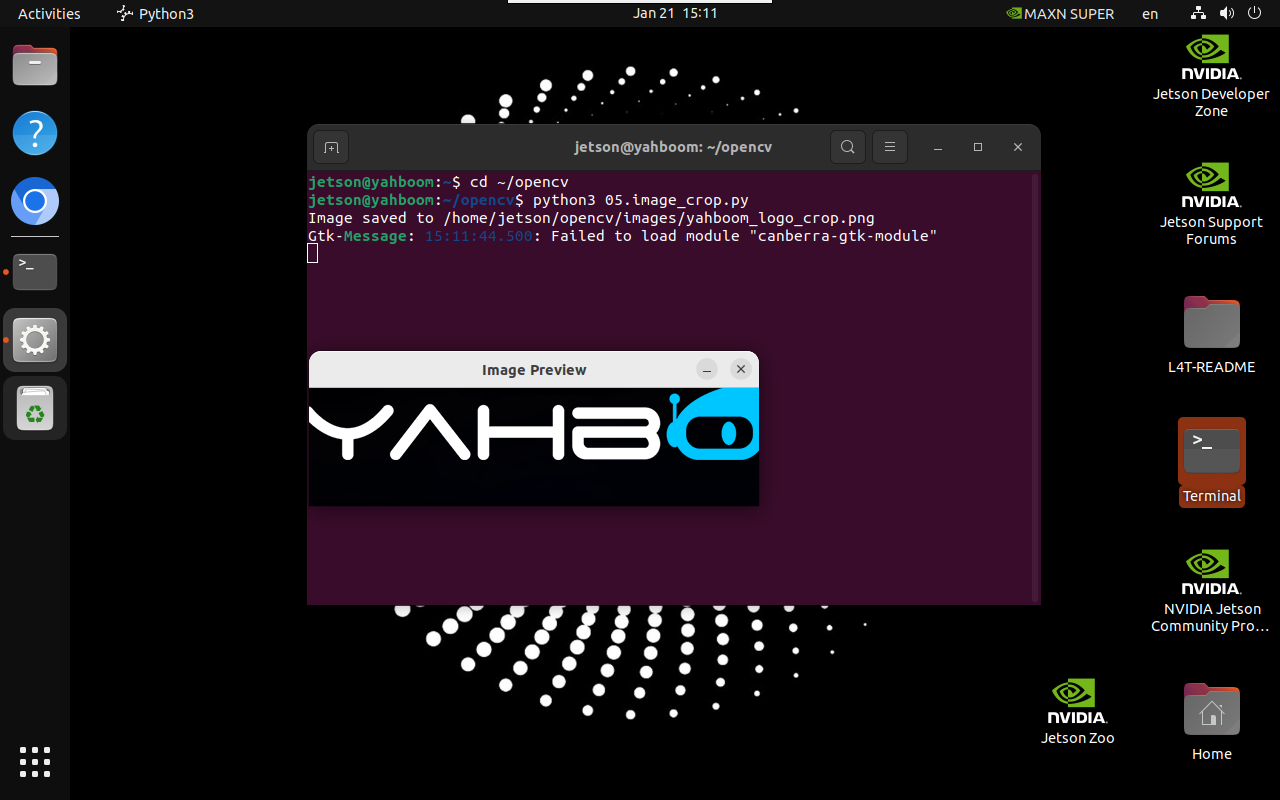Click Activities in the top bar

tap(49, 14)
